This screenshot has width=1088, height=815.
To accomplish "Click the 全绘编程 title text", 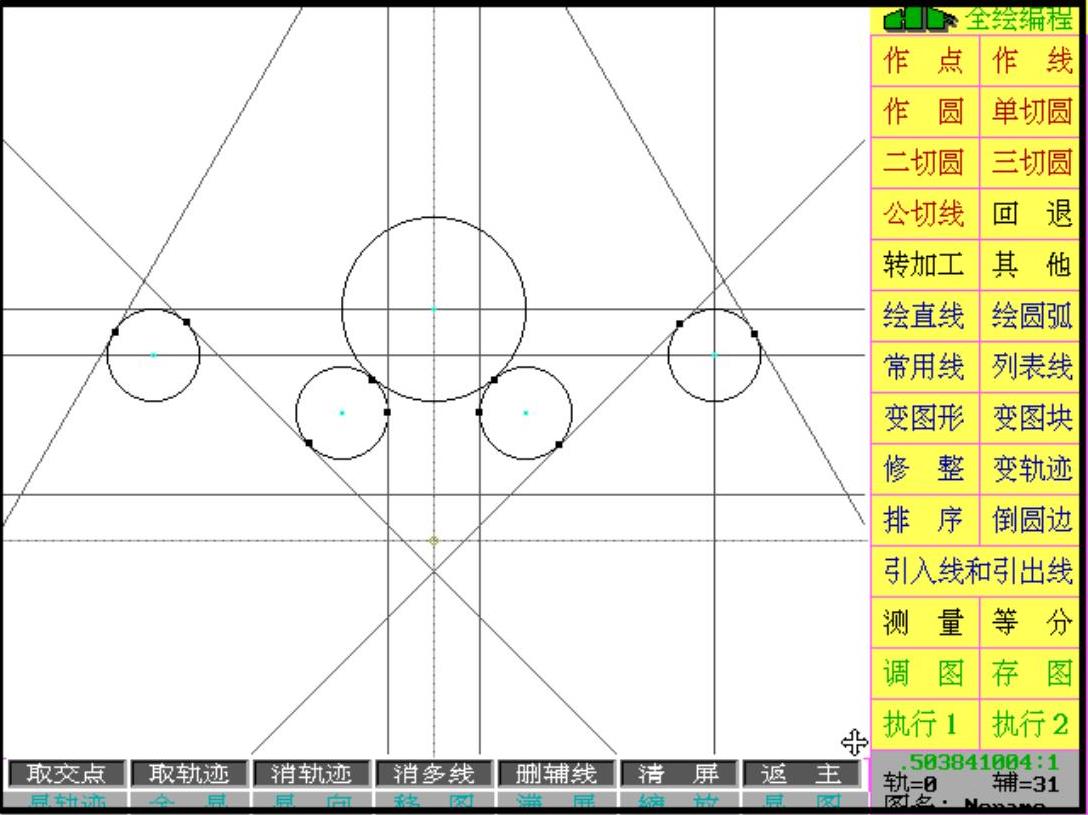I will 1020,19.
